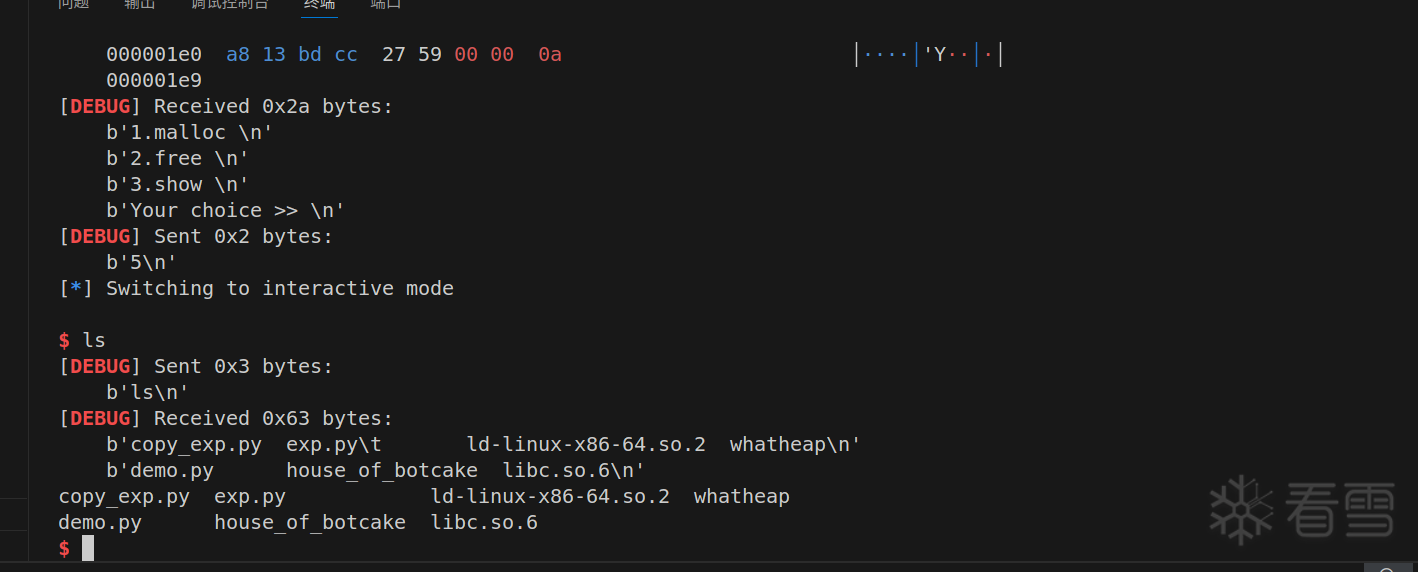Viewport: 1418px width, 572px height.
Task: Click the hex offset 000001e0
Action: (x=154, y=54)
